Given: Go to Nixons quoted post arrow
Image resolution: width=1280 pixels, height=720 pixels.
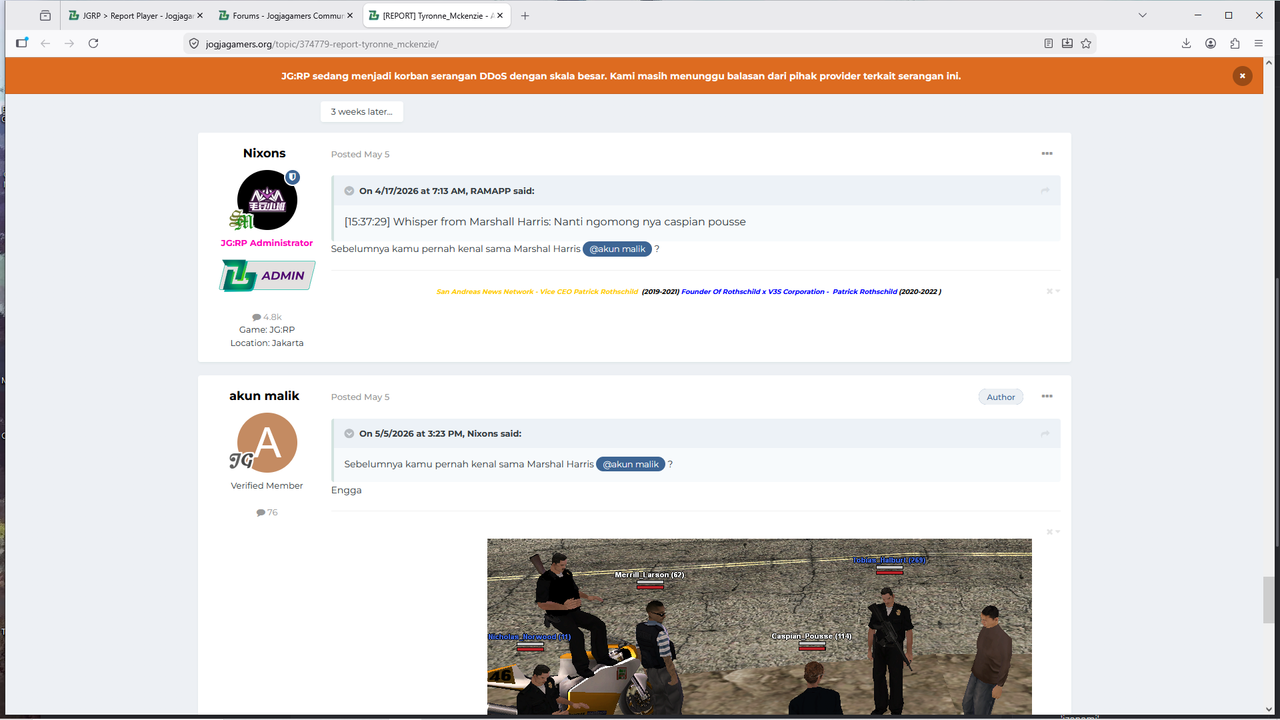Looking at the screenshot, I should coord(1045,434).
